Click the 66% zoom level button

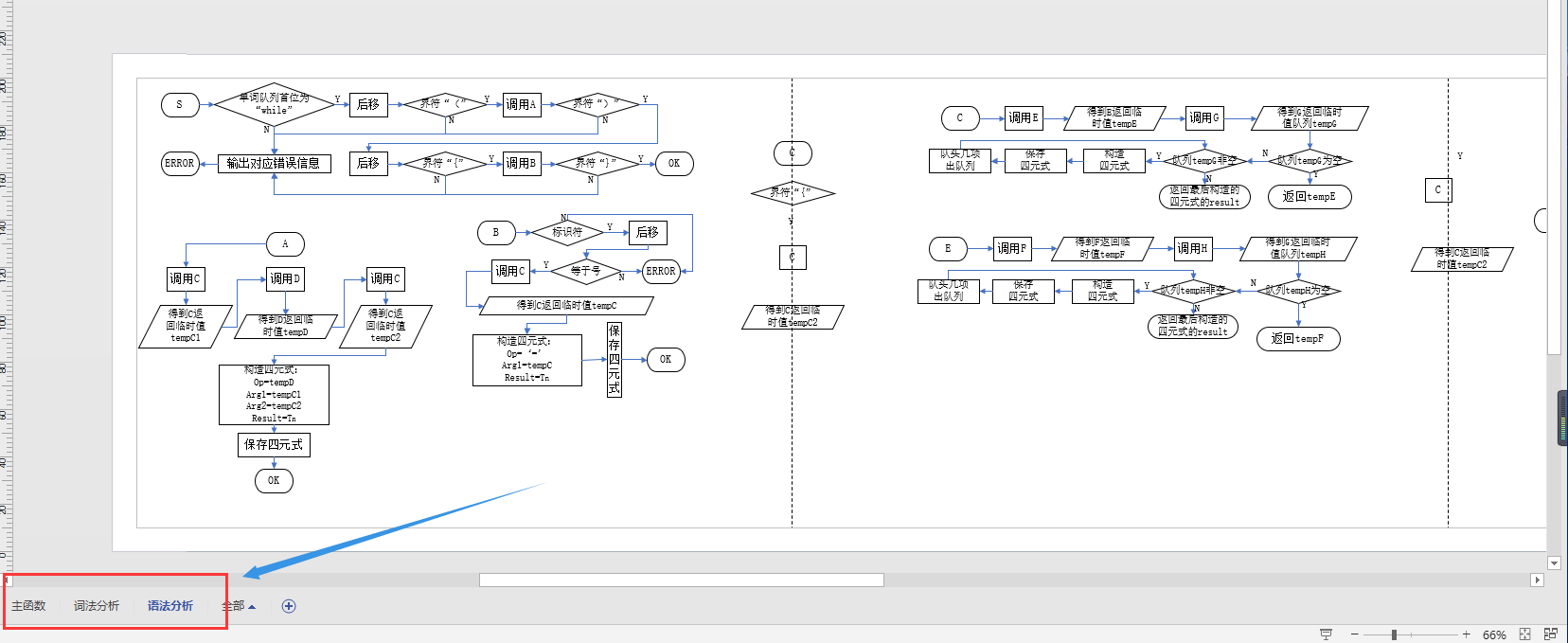click(x=1494, y=634)
